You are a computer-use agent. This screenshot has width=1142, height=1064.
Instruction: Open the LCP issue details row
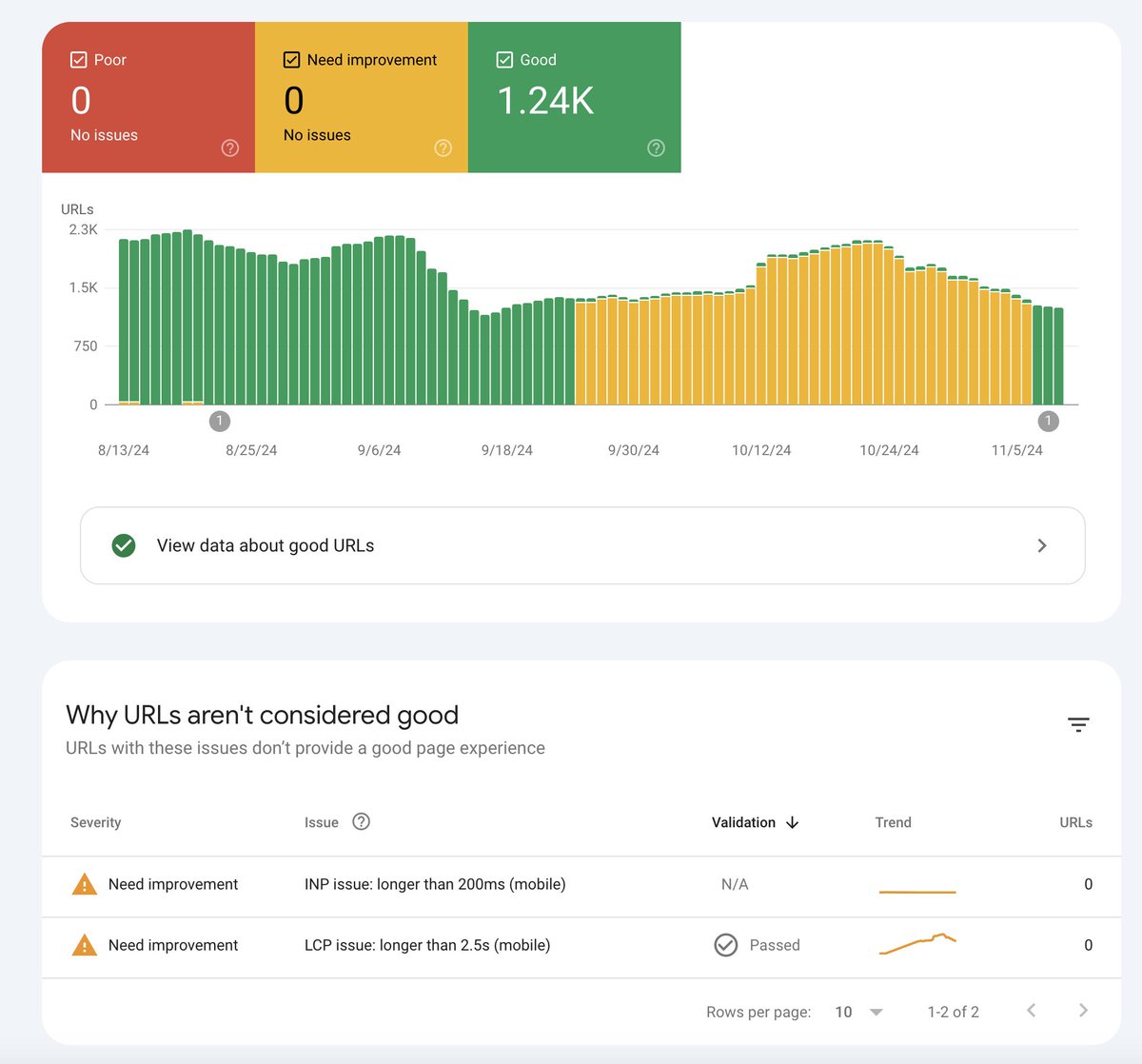[x=426, y=945]
